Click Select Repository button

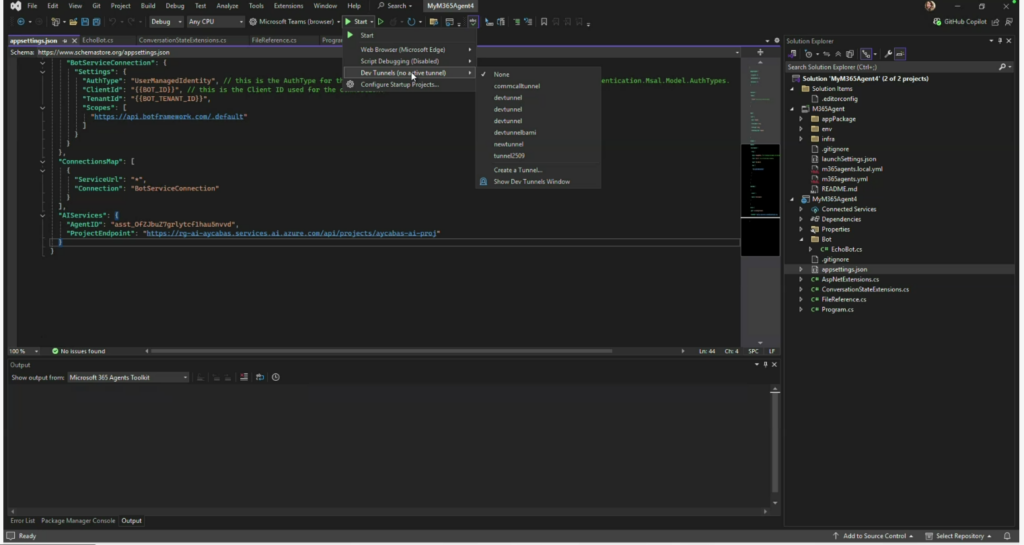958,536
